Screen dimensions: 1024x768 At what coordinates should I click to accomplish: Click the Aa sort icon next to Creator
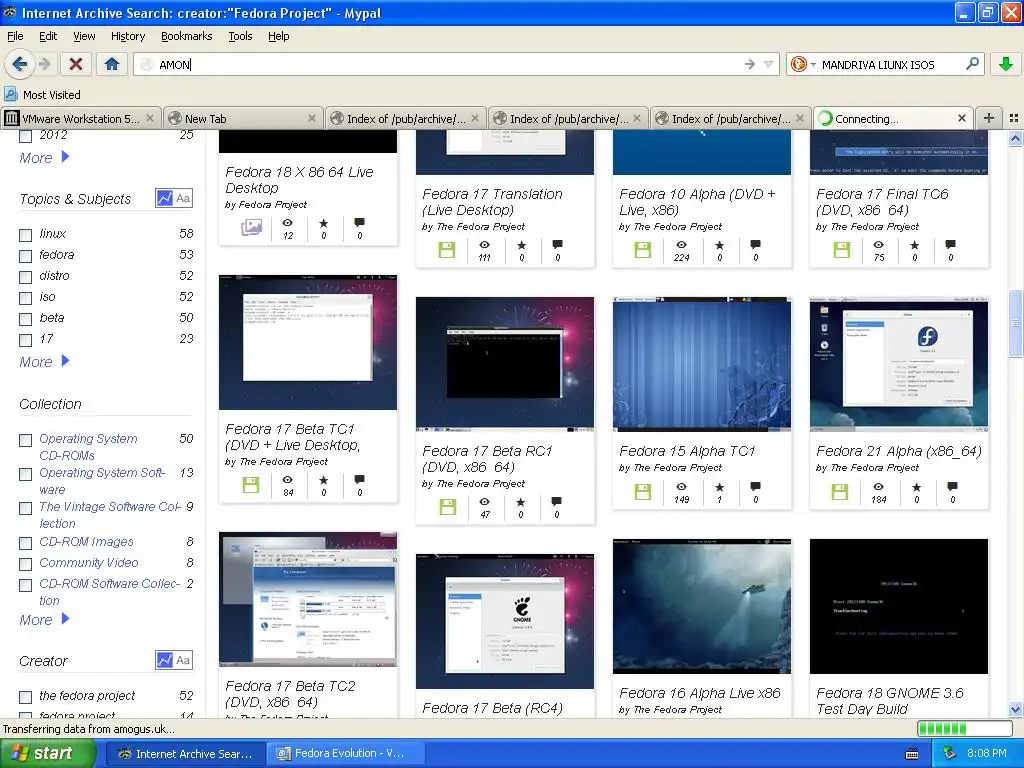(x=184, y=660)
